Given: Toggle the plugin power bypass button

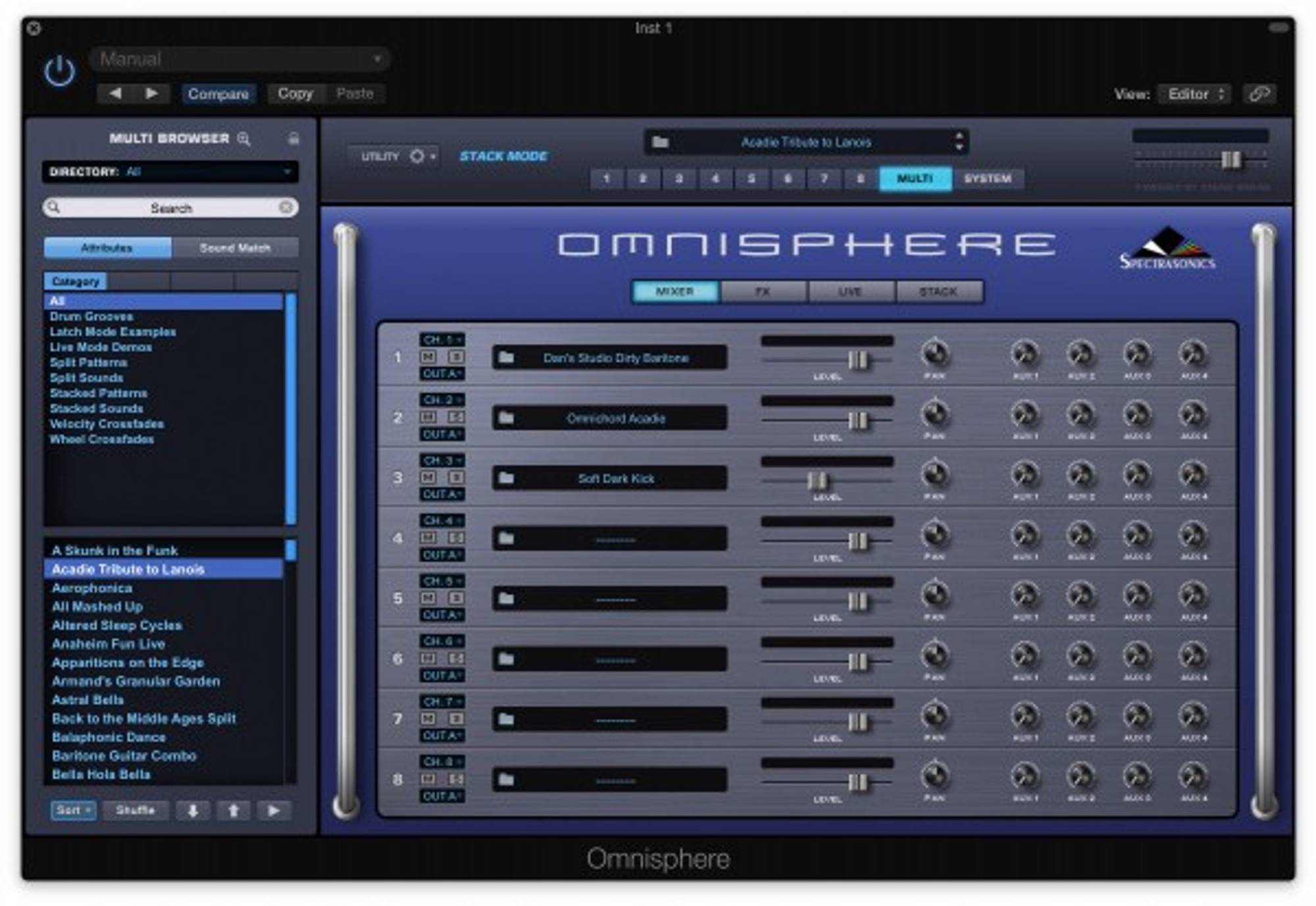Looking at the screenshot, I should 59,71.
